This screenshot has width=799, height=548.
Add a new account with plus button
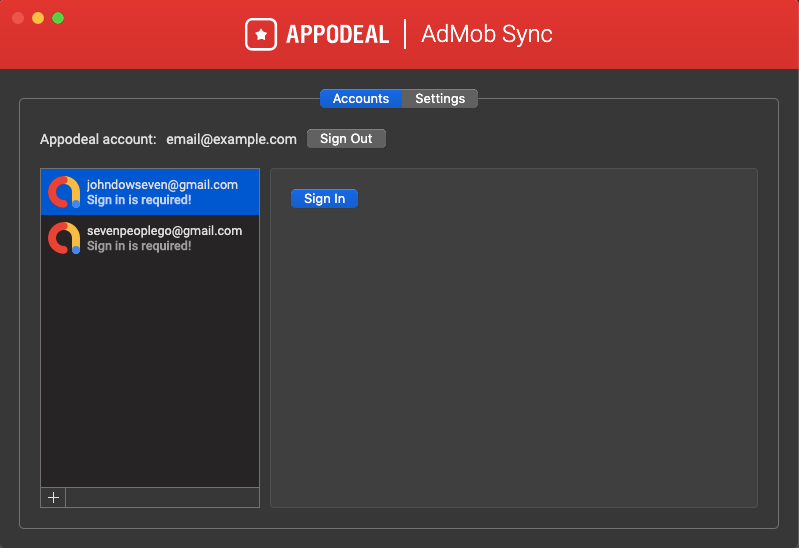tap(53, 498)
